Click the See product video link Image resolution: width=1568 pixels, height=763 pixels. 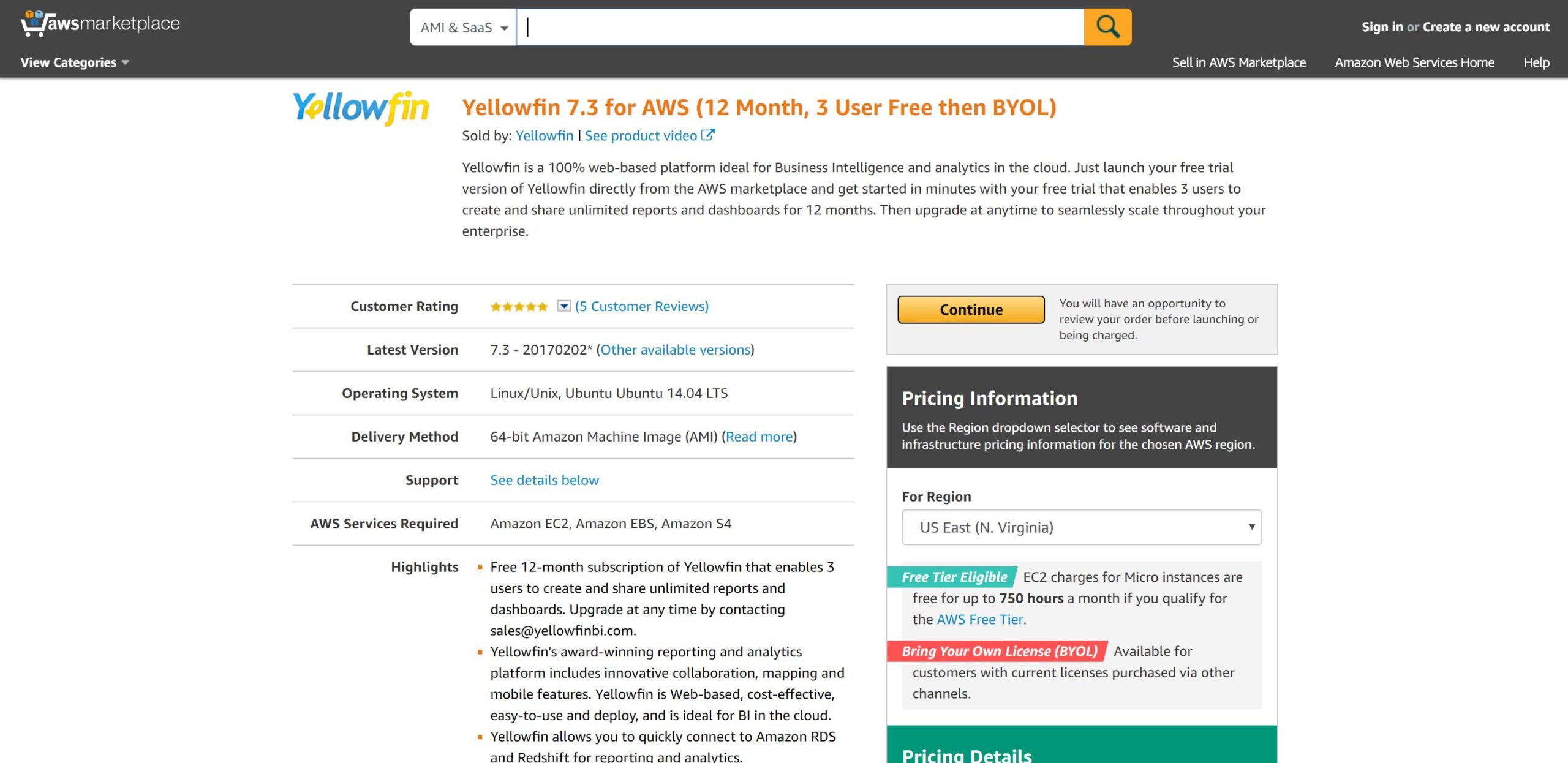pyautogui.click(x=648, y=135)
